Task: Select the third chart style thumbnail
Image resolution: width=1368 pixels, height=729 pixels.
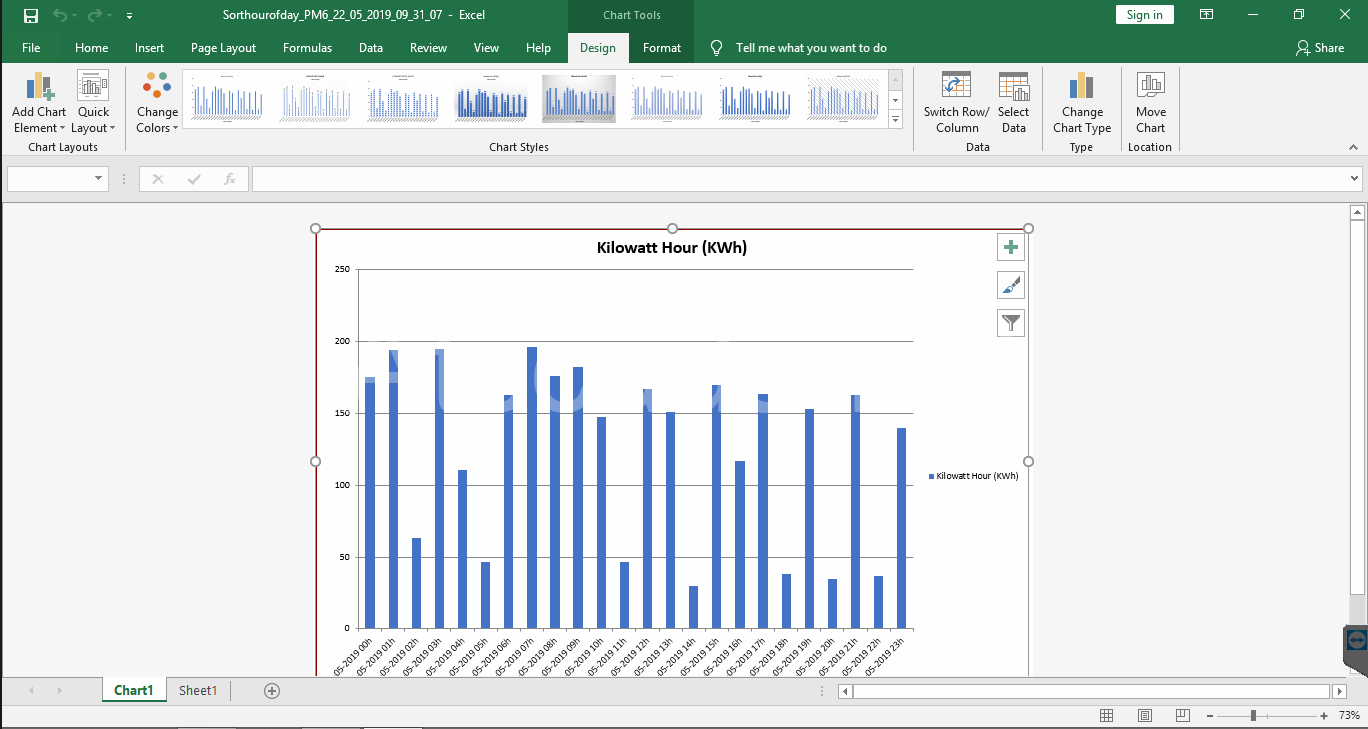Action: 403,98
